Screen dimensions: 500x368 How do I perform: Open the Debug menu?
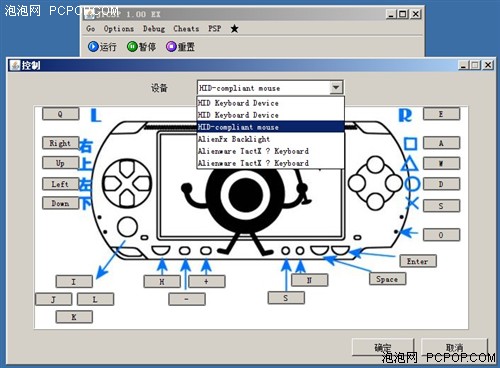(x=154, y=29)
